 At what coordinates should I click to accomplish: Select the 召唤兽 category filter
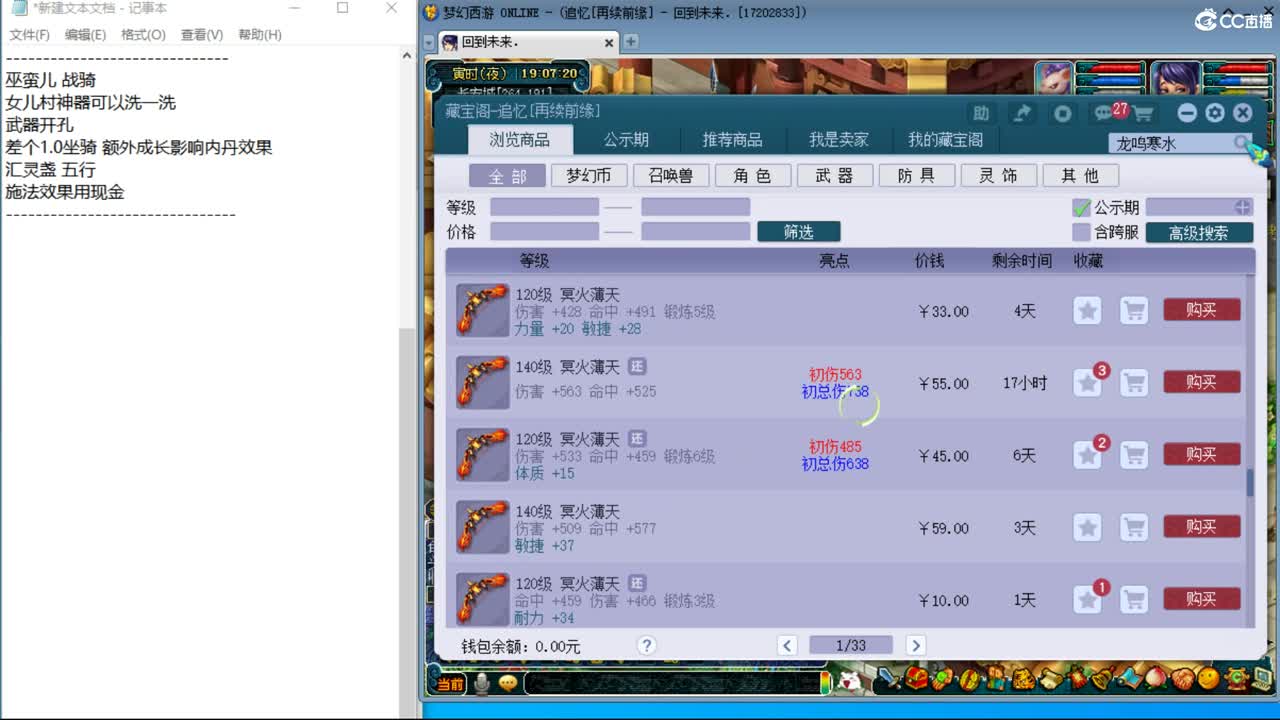(x=671, y=176)
